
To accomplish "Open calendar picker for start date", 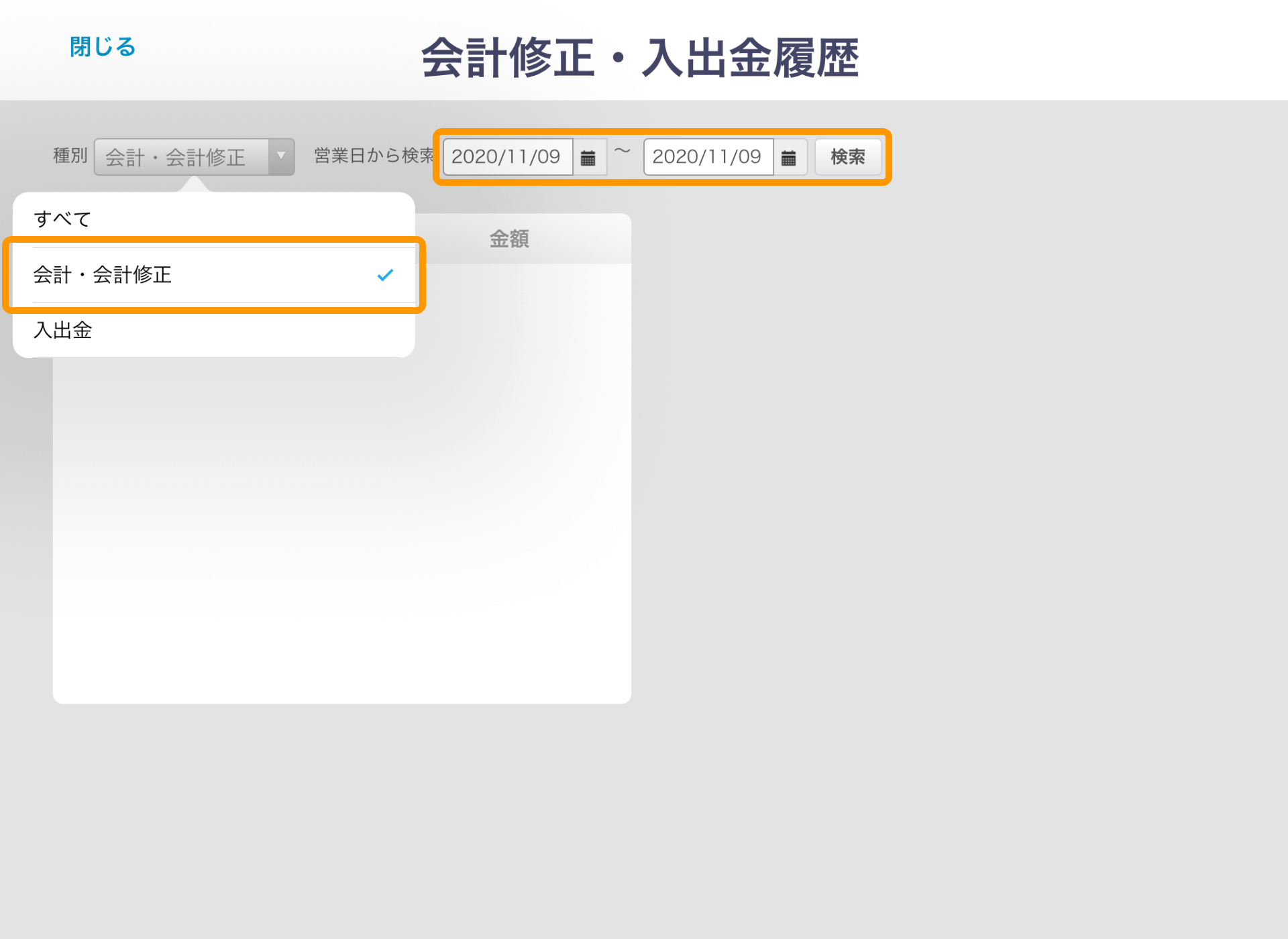I will coord(588,158).
